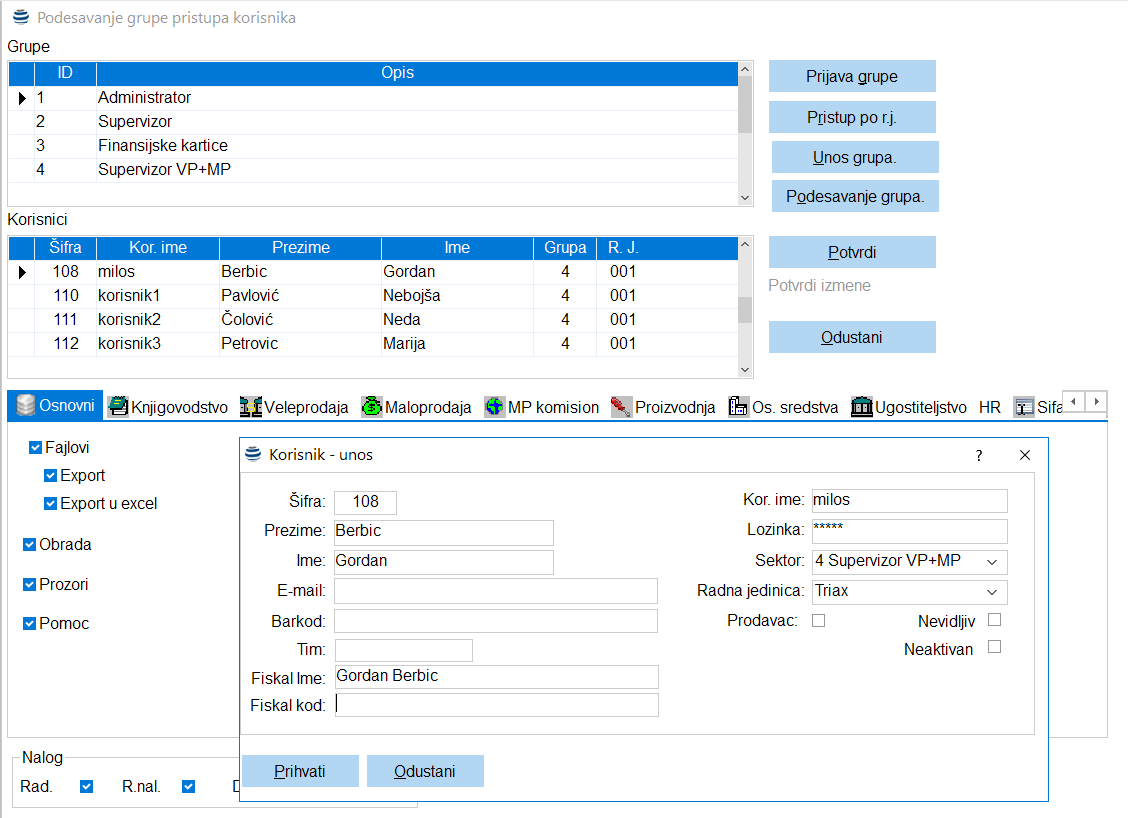
Task: Enable the Prodavac checkbox
Action: tap(818, 620)
